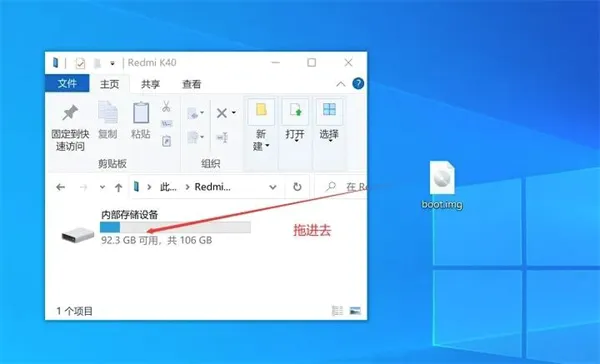The width and height of the screenshot is (600, 364).
Task: Collapse the ribbon with the chevron
Action: [341, 84]
